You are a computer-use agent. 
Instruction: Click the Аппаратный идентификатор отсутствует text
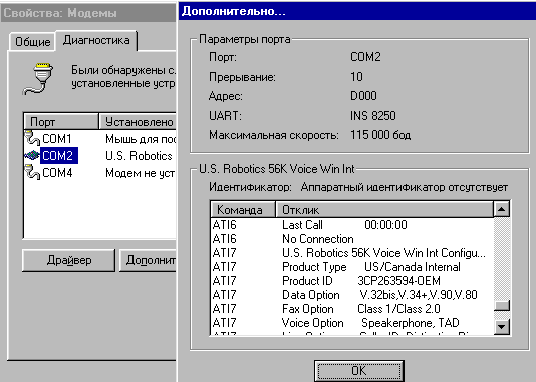click(404, 187)
